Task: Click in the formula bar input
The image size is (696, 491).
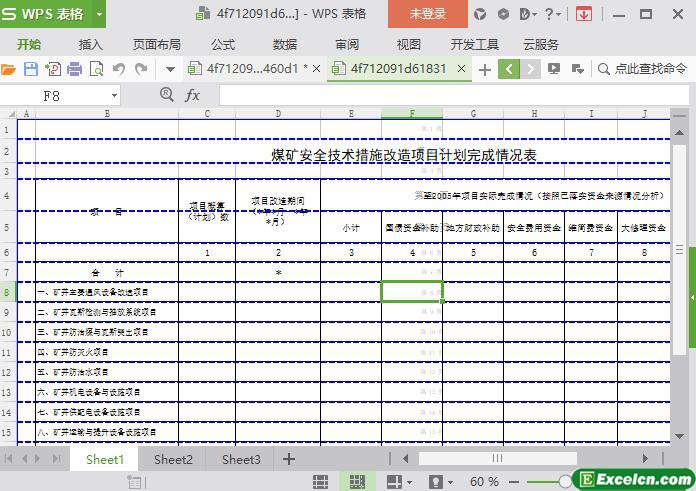Action: (454, 95)
